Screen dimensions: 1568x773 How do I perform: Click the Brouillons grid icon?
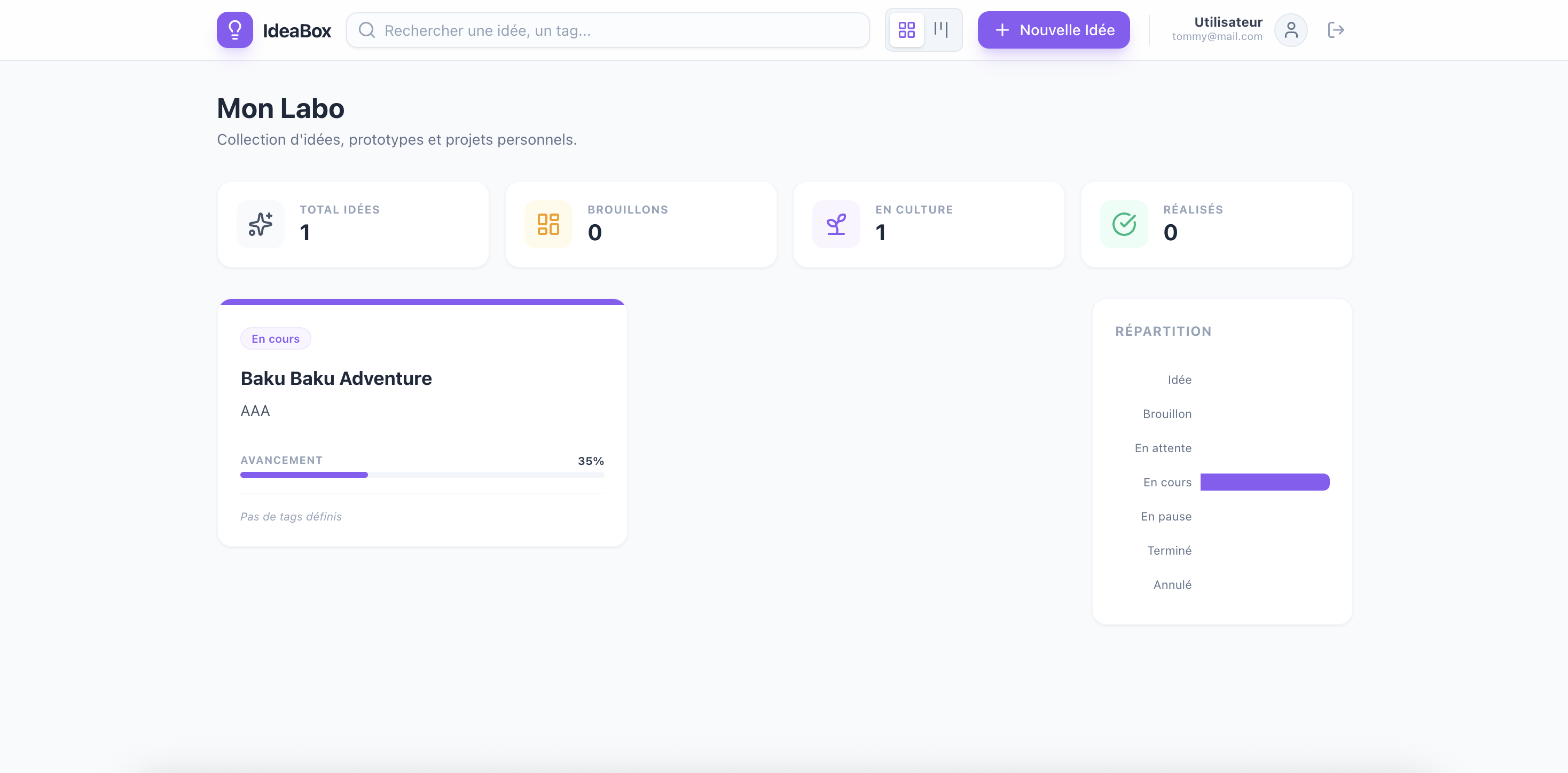pos(548,224)
